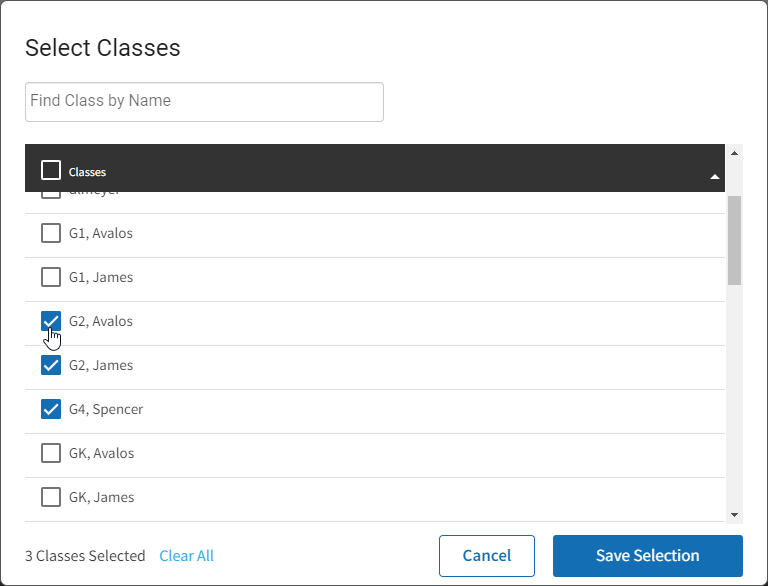Uncheck the G4, Spencer checkbox
The height and width of the screenshot is (586, 768).
[x=51, y=410]
